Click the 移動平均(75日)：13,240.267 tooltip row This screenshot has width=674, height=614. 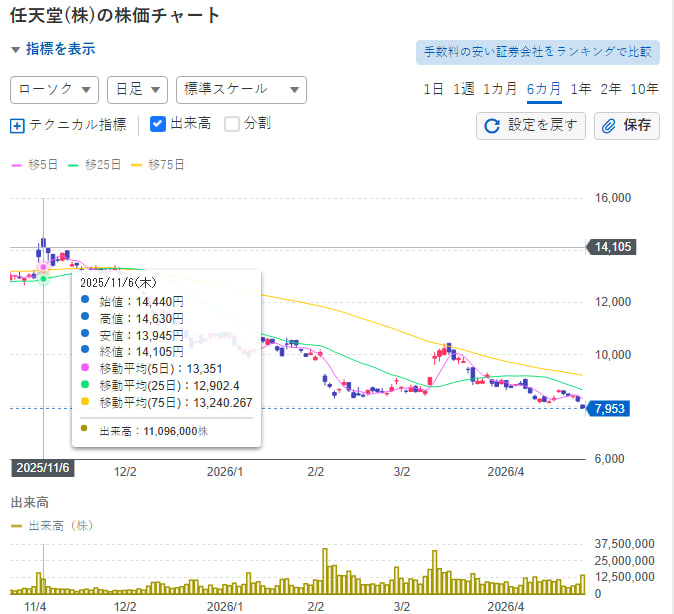click(167, 403)
